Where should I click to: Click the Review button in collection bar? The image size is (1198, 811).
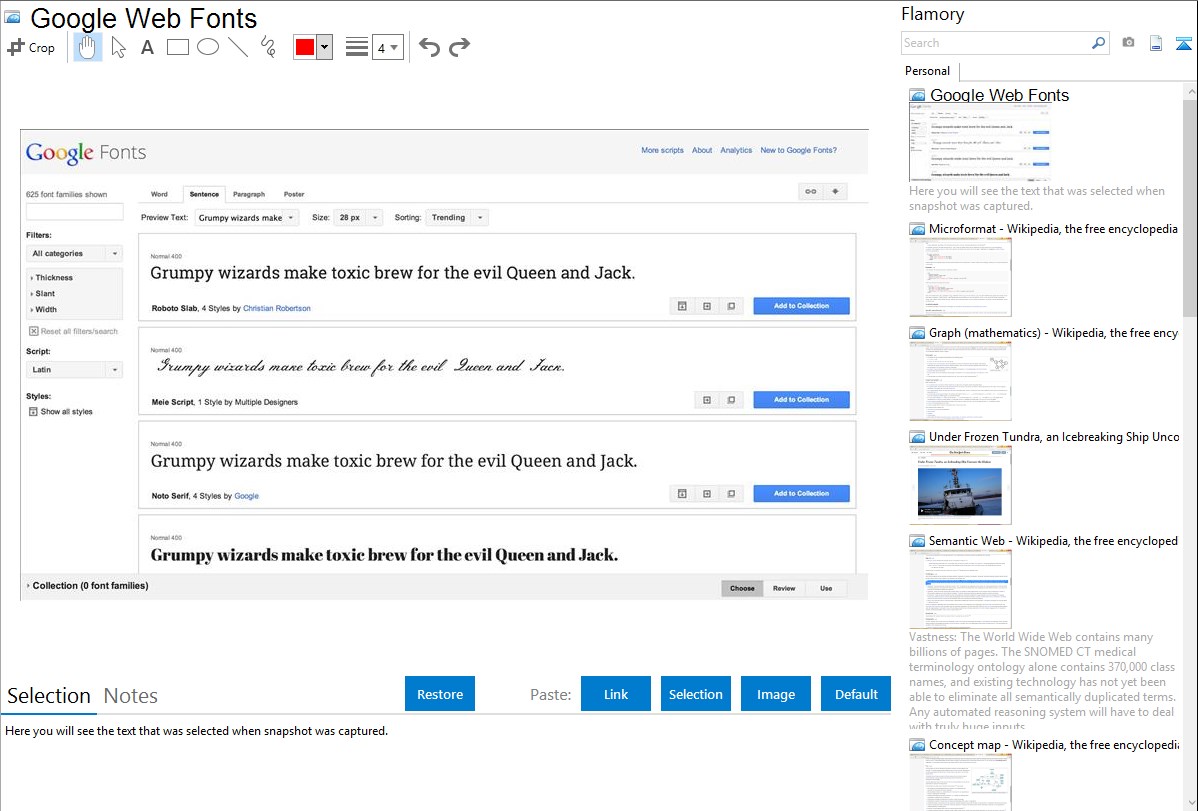click(784, 589)
